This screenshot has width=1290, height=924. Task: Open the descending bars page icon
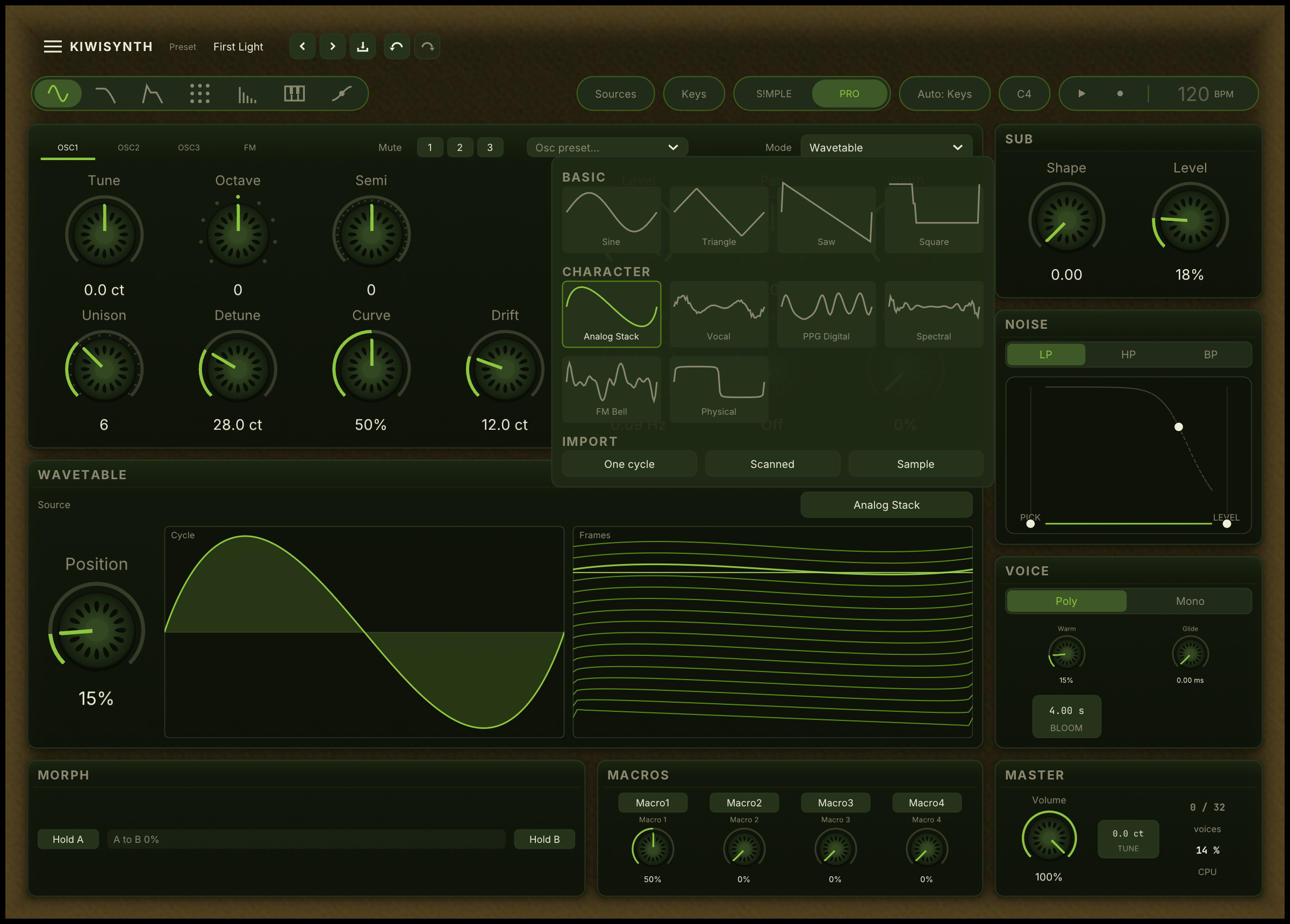(x=247, y=94)
